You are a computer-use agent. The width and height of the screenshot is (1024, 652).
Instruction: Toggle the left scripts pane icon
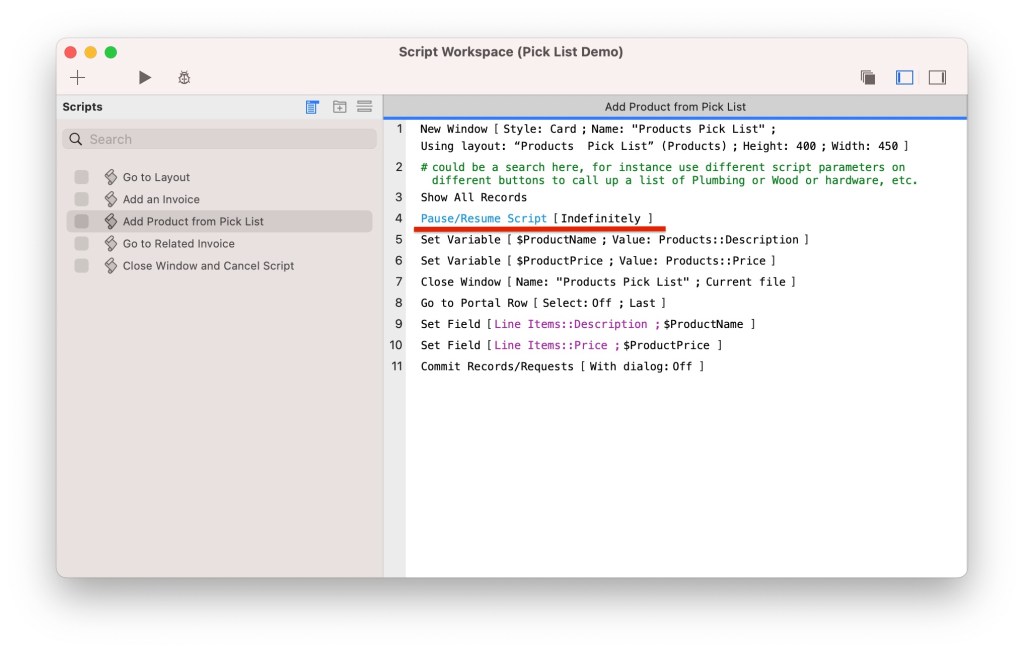click(x=905, y=78)
